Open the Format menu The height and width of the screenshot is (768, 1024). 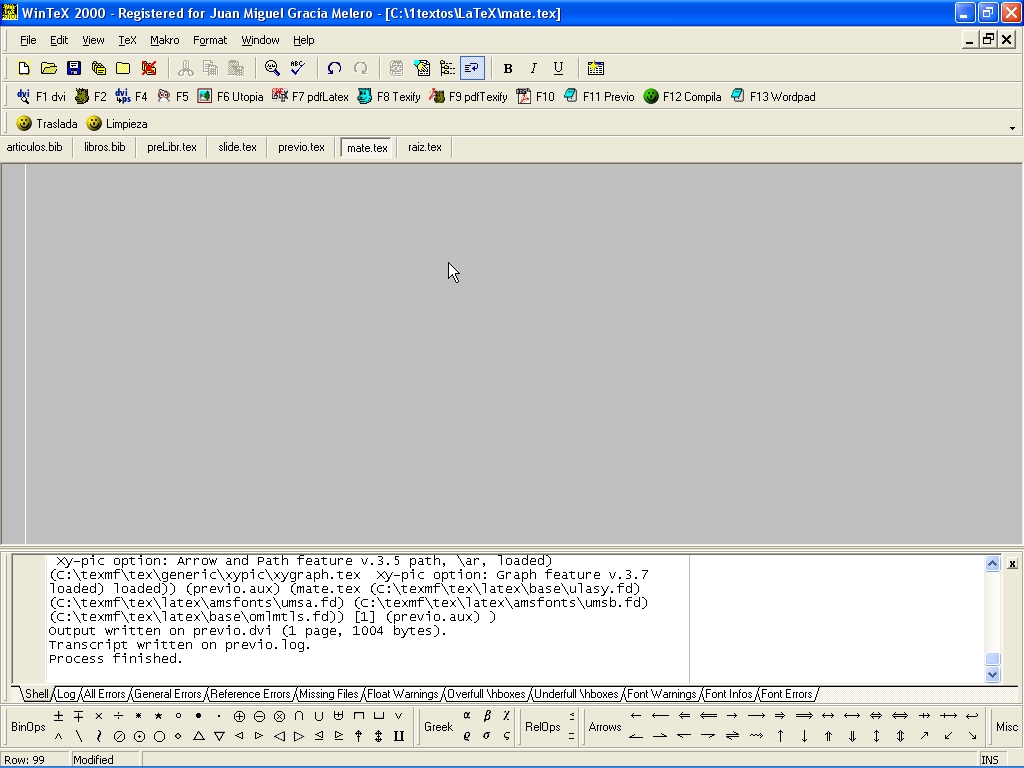point(210,40)
